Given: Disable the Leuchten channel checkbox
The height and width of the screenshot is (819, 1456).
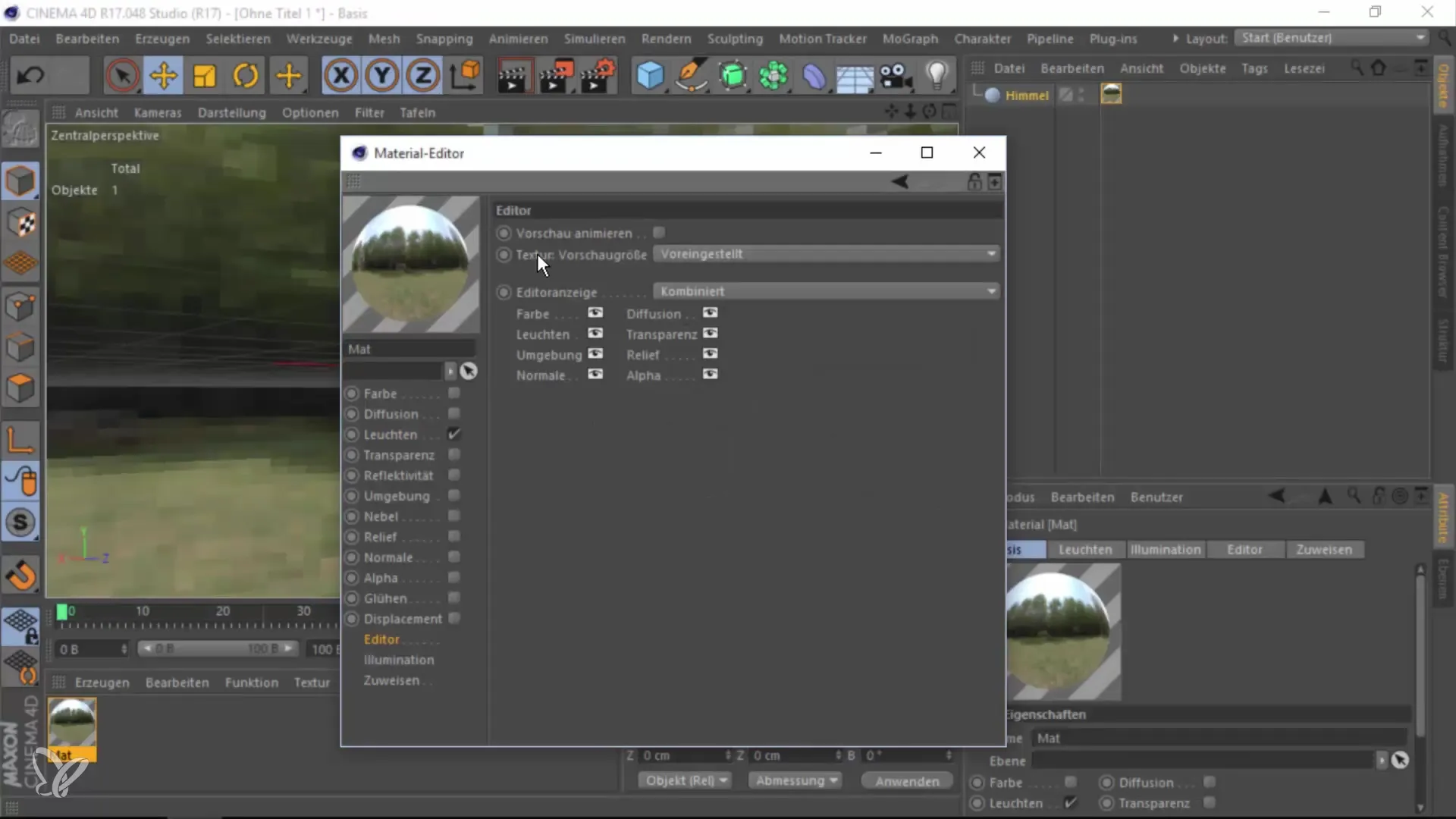Looking at the screenshot, I should pos(454,434).
